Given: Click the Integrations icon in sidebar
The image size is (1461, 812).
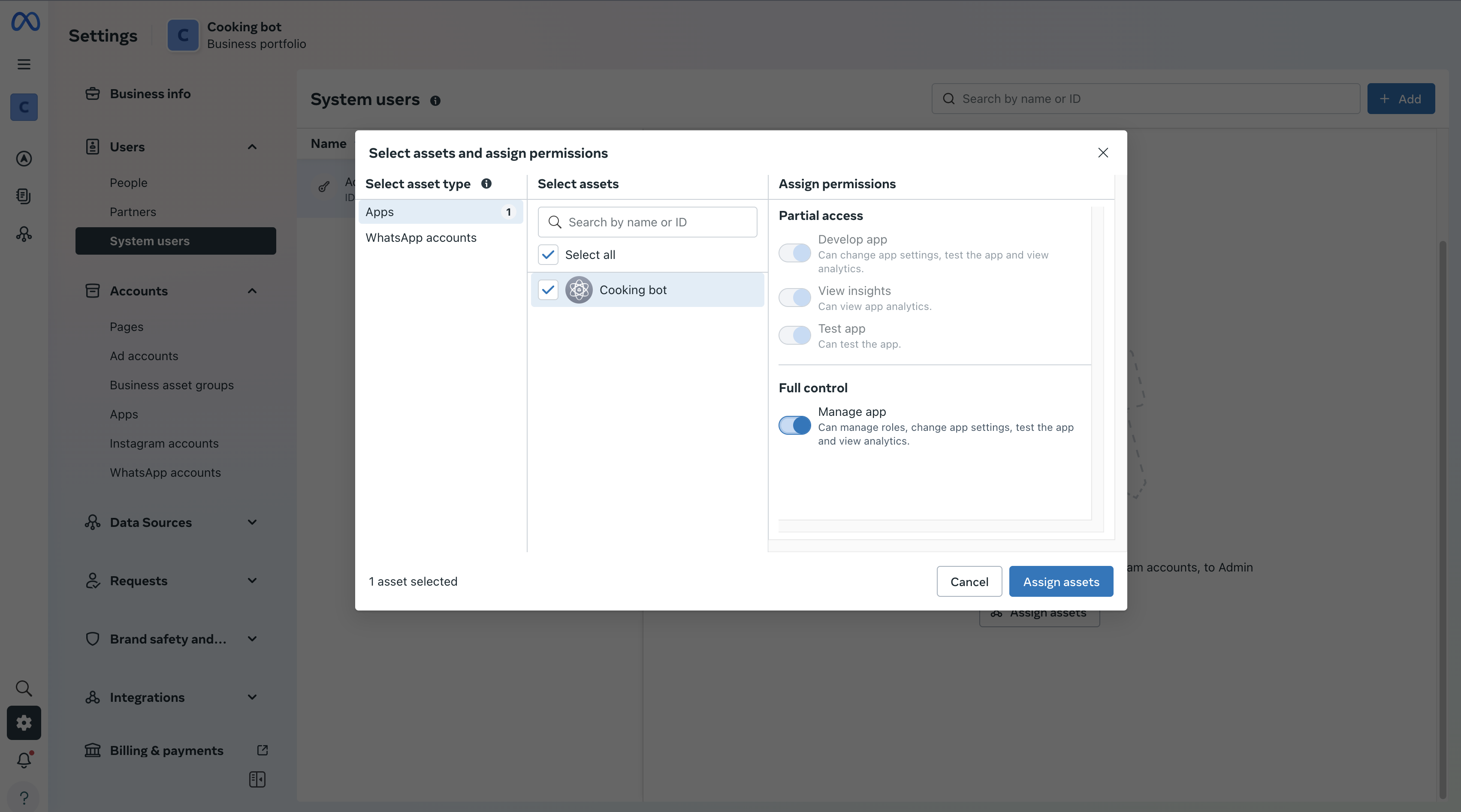Looking at the screenshot, I should point(93,698).
